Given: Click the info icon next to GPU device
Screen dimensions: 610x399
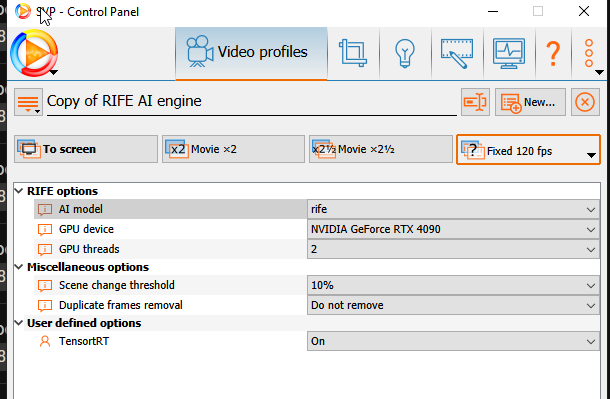Looking at the screenshot, I should pos(45,229).
